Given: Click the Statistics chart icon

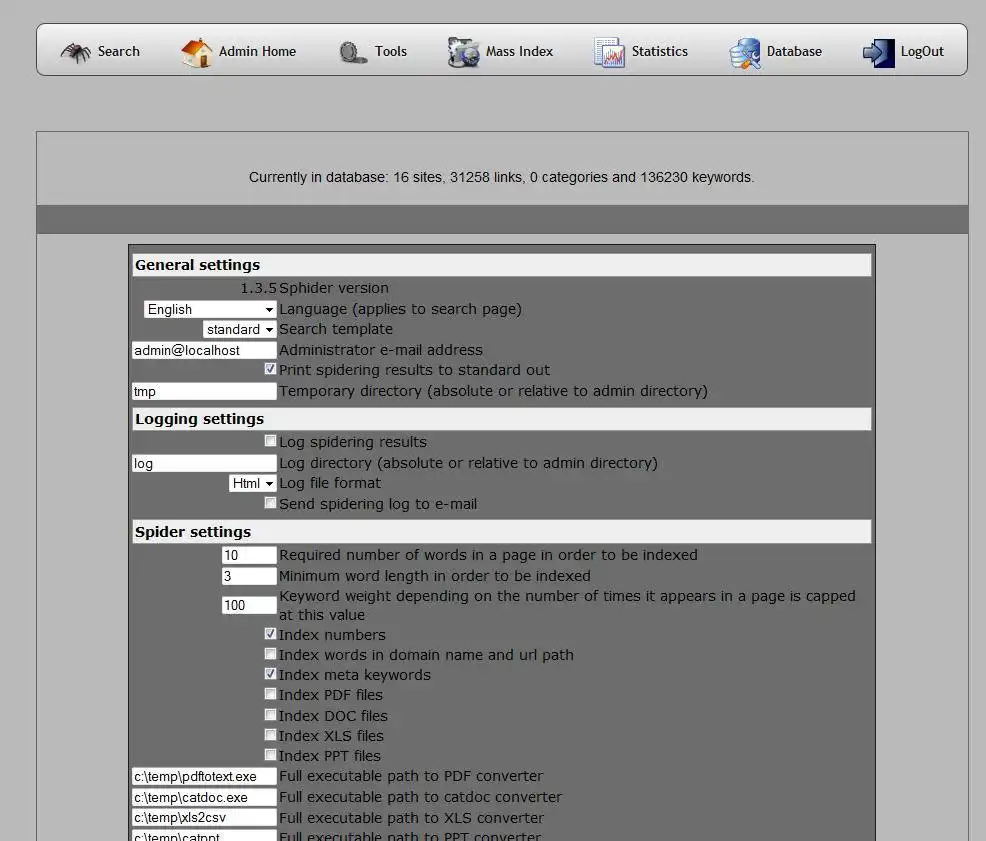Looking at the screenshot, I should pos(609,52).
